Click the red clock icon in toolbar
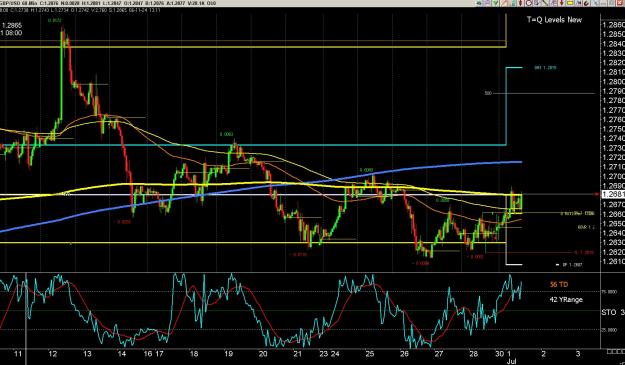Image resolution: width=625 pixels, height=365 pixels. coord(529,3)
